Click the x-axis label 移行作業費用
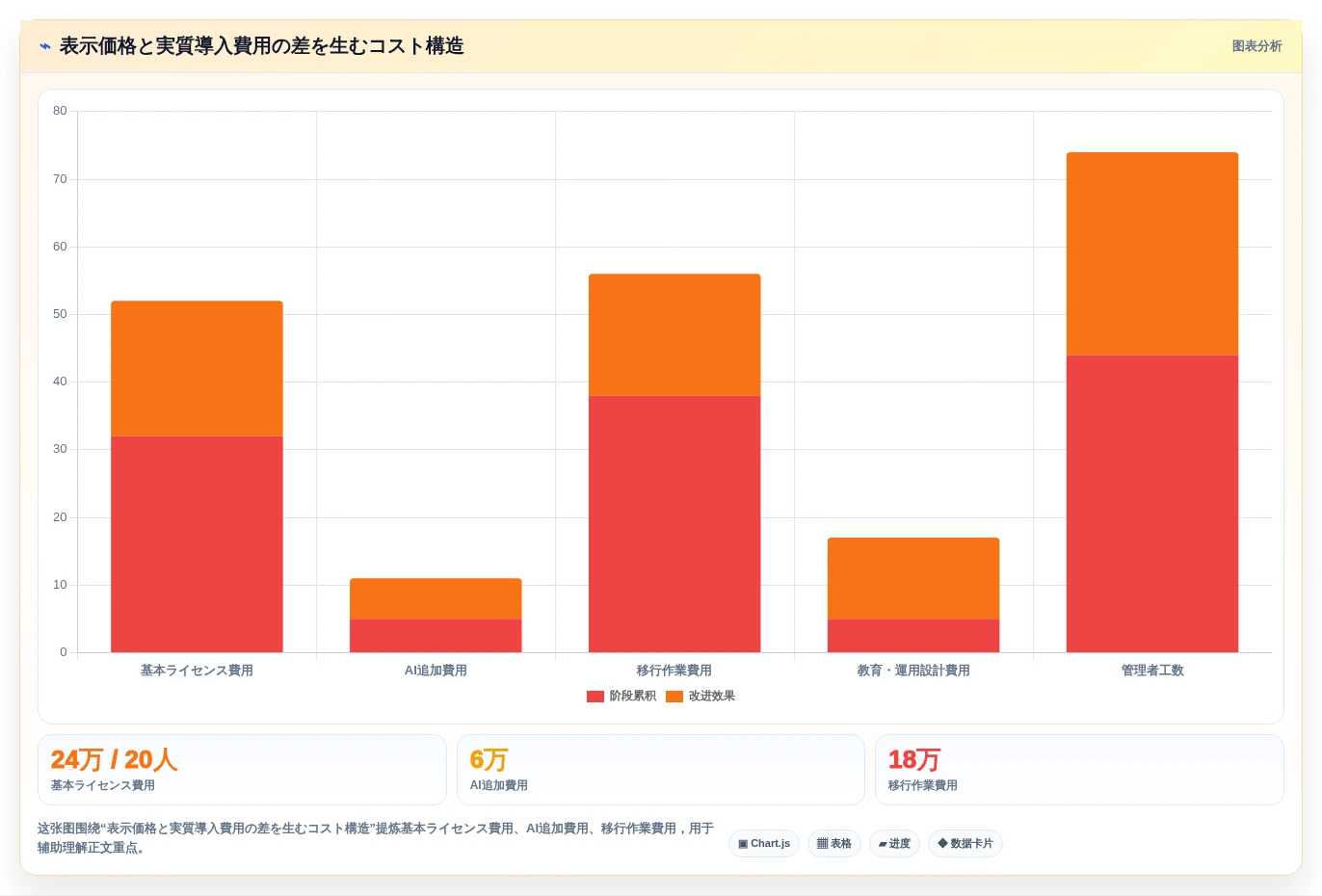The height and width of the screenshot is (896, 1322). coord(674,671)
